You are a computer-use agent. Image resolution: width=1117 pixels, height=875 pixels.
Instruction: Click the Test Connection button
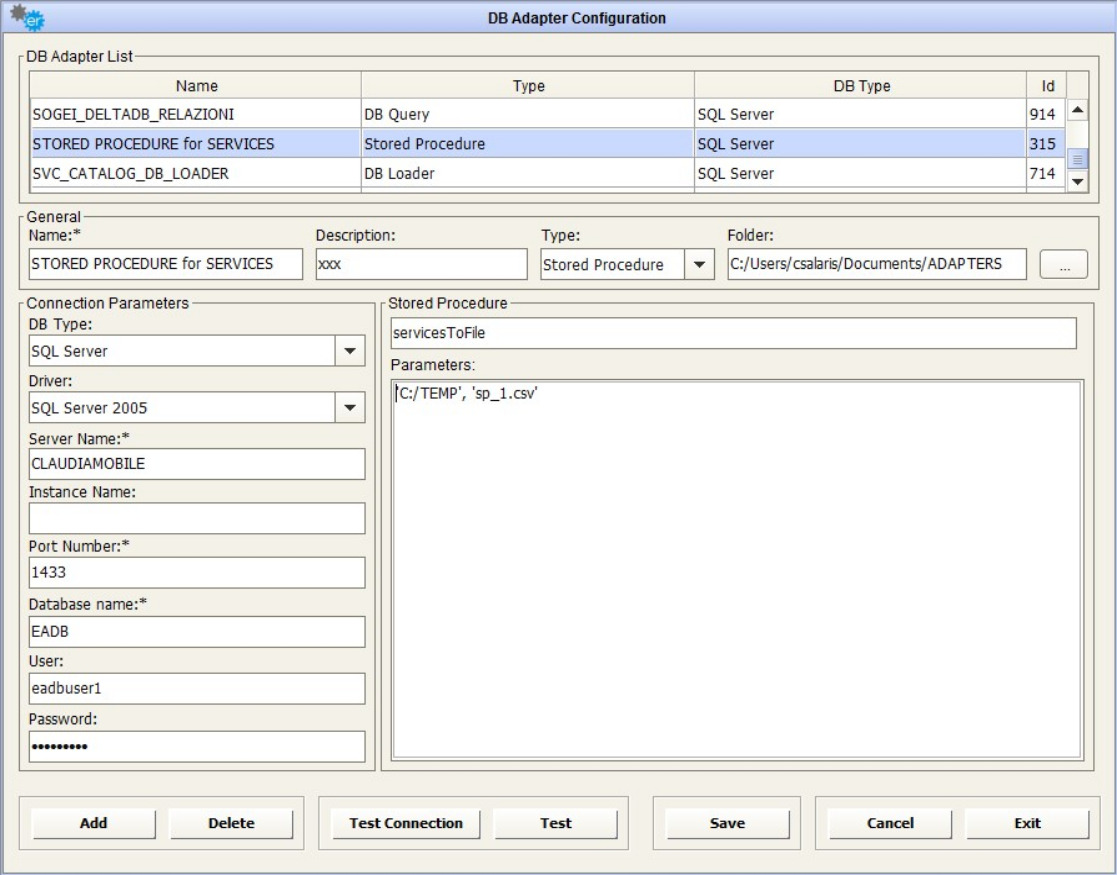(x=405, y=823)
